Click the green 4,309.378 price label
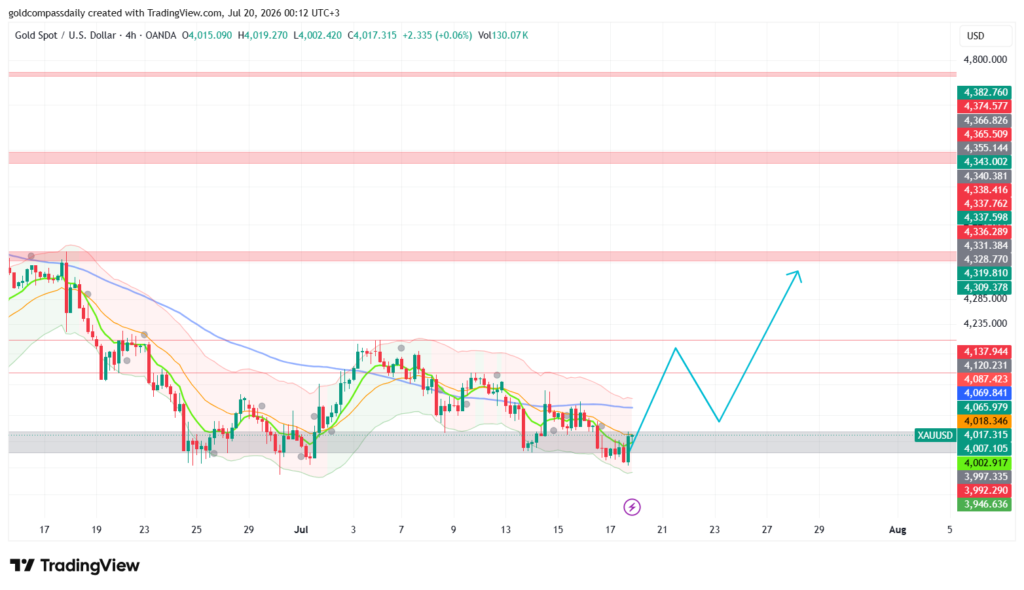 tap(985, 287)
